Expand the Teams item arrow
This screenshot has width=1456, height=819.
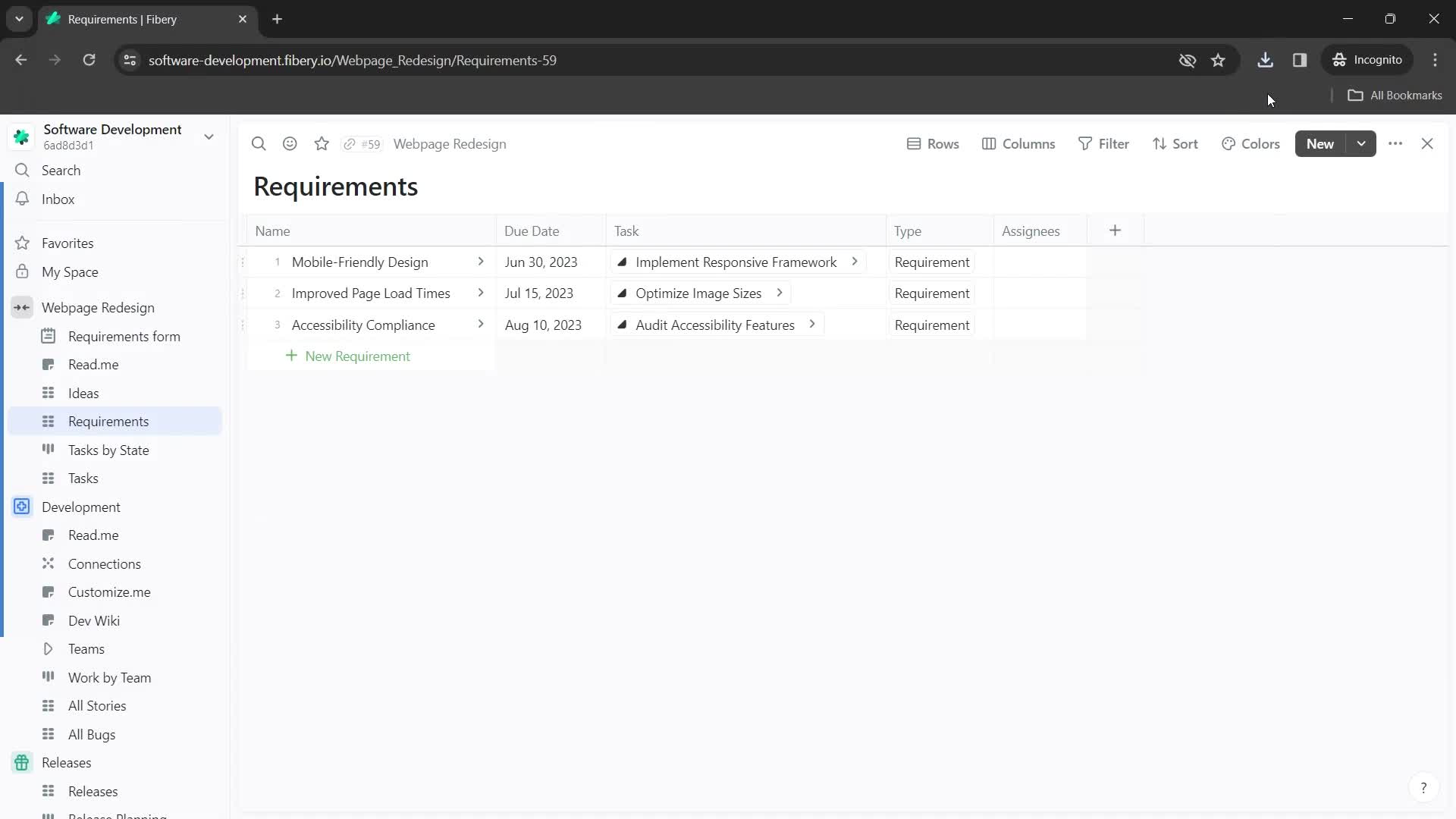coord(48,649)
